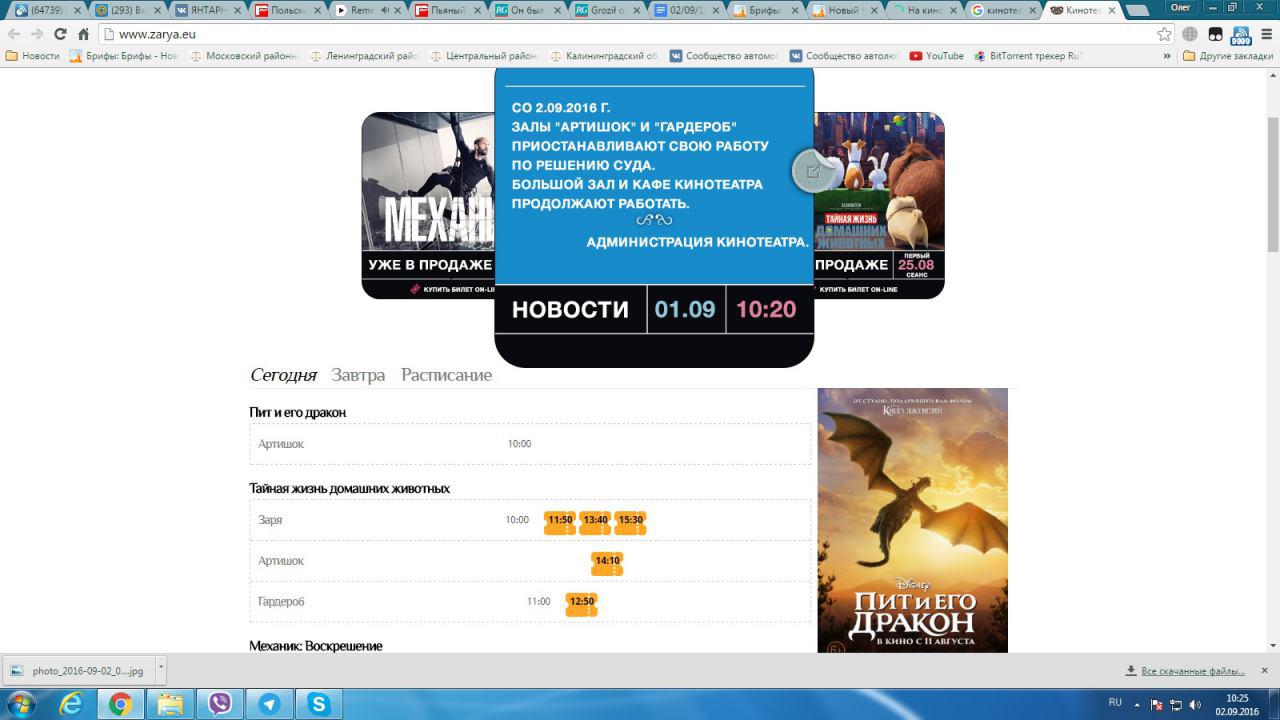Open Telegram from the taskbar
This screenshot has width=1280, height=720.
tap(269, 704)
